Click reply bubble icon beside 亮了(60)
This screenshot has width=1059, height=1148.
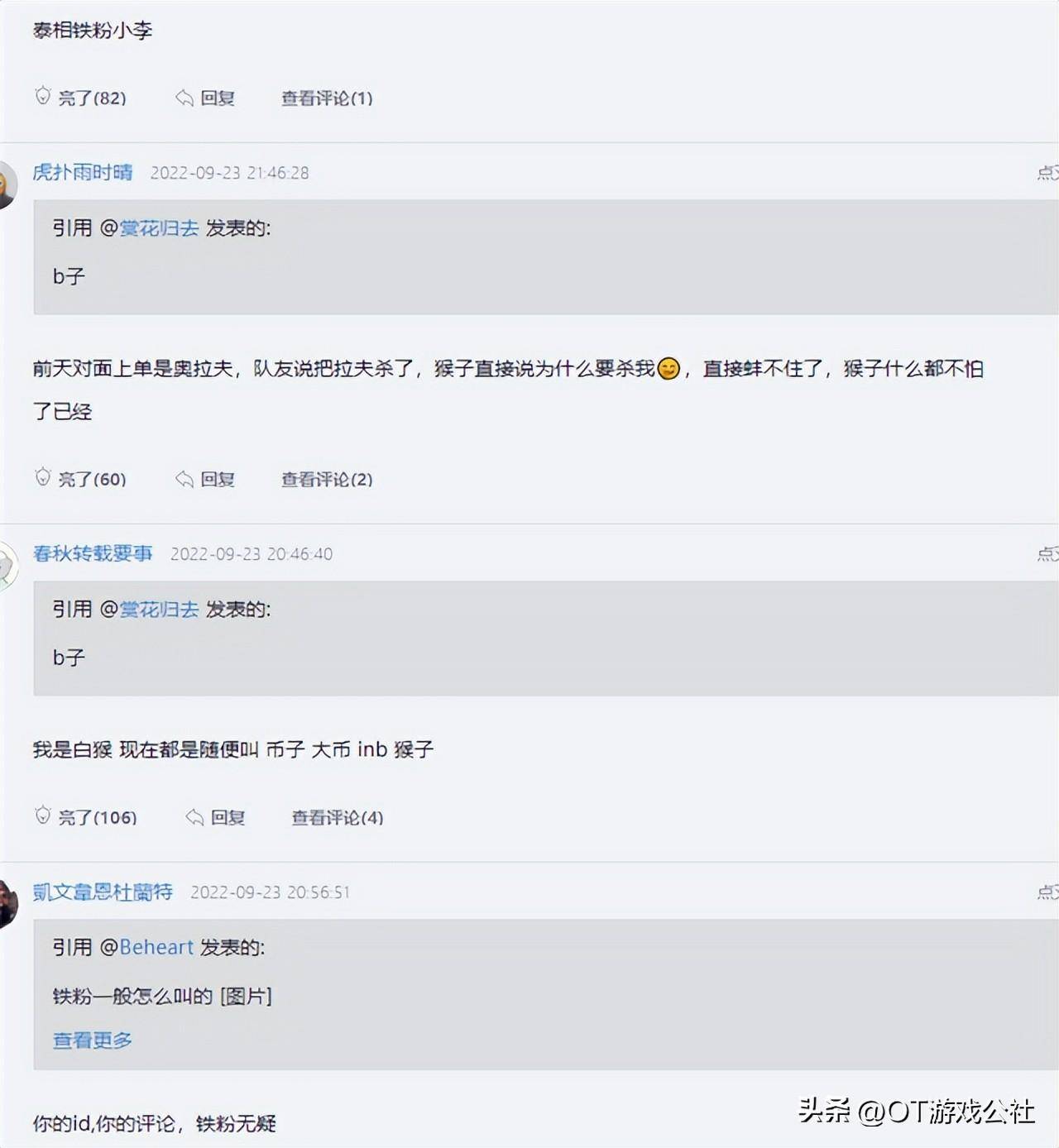(184, 479)
